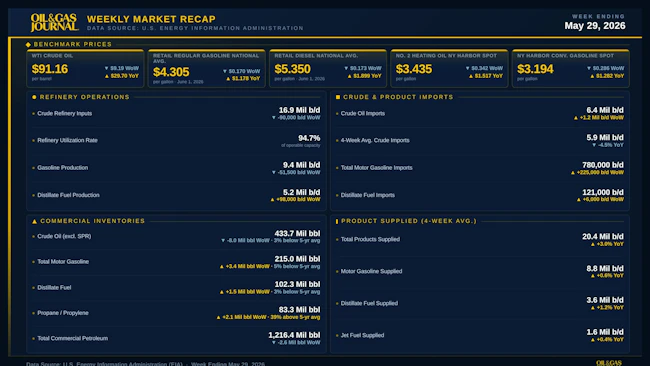This screenshot has width=650, height=366.
Task: Click the Data Source U.S. Energy Information Administration subtitle
Action: coord(195,28)
